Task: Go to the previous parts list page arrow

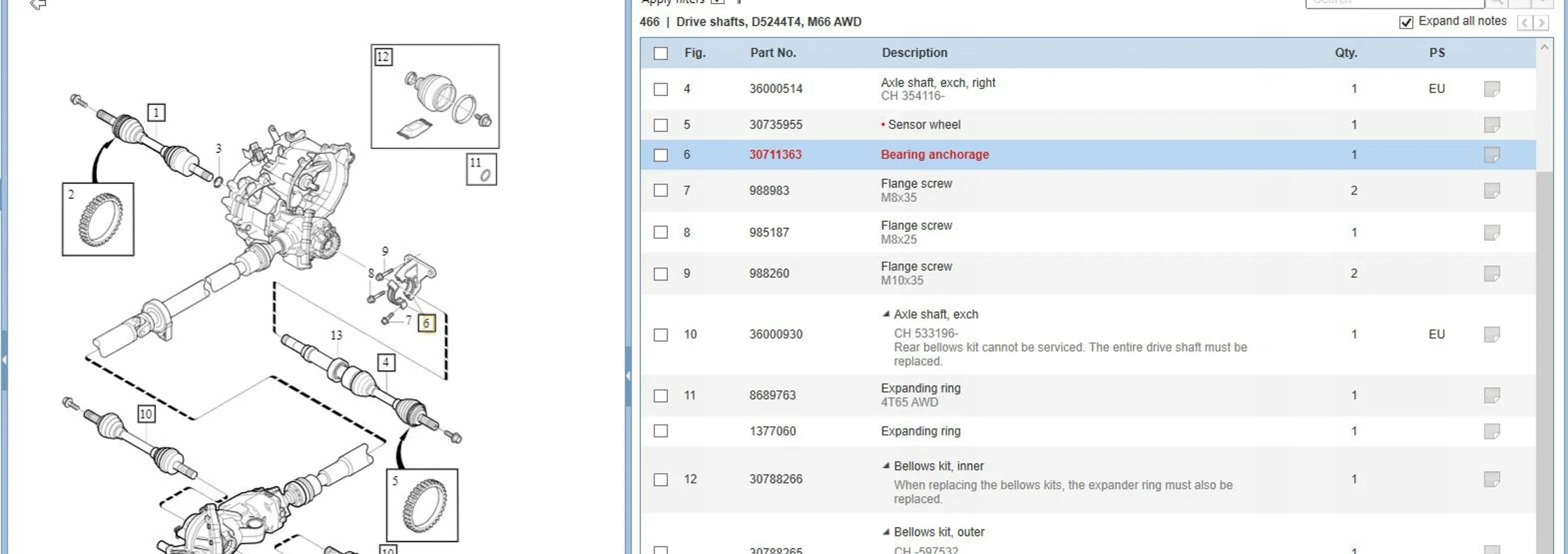Action: coord(1525,23)
